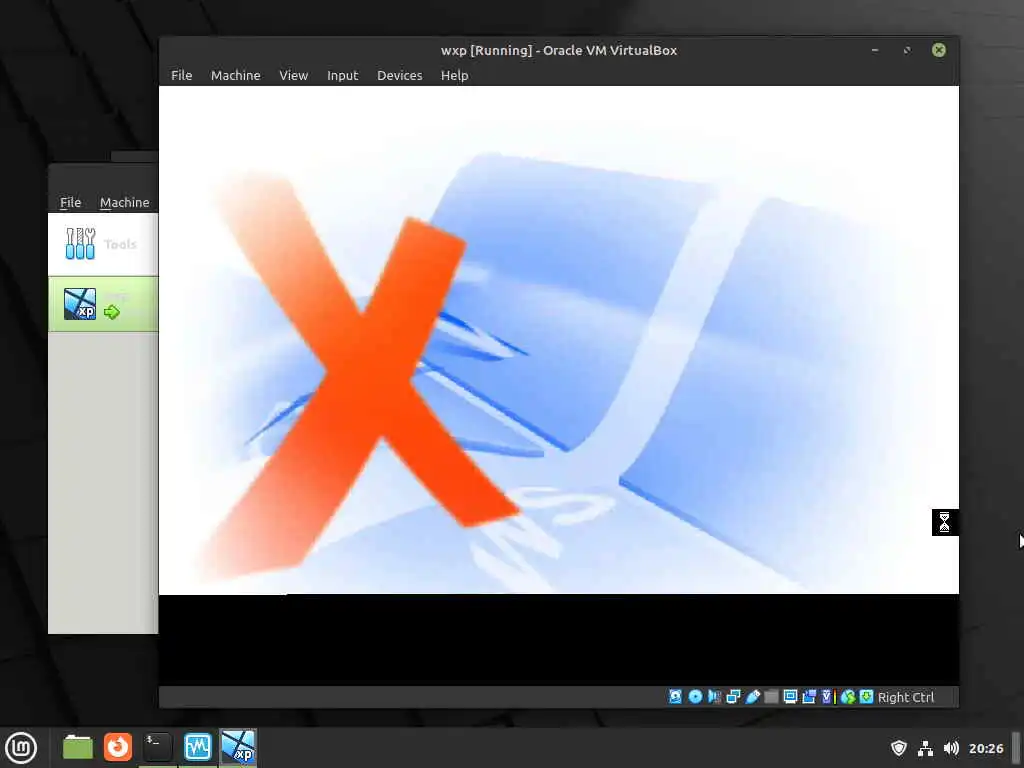Minimize the wxp VirtualBox window

click(x=874, y=50)
